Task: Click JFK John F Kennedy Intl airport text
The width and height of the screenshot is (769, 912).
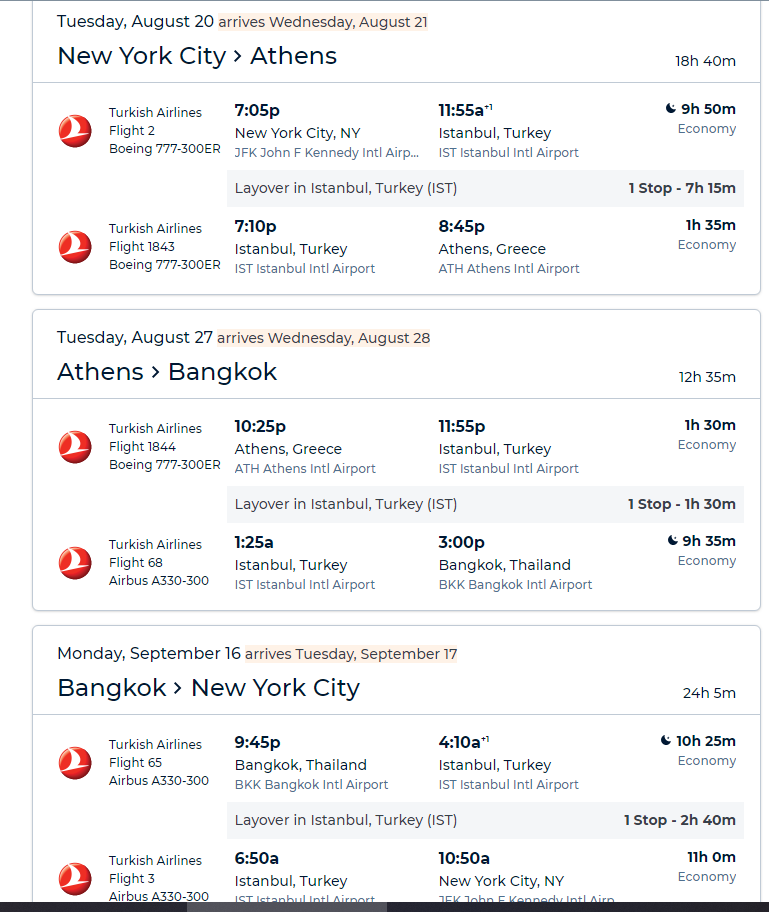Action: pos(326,152)
